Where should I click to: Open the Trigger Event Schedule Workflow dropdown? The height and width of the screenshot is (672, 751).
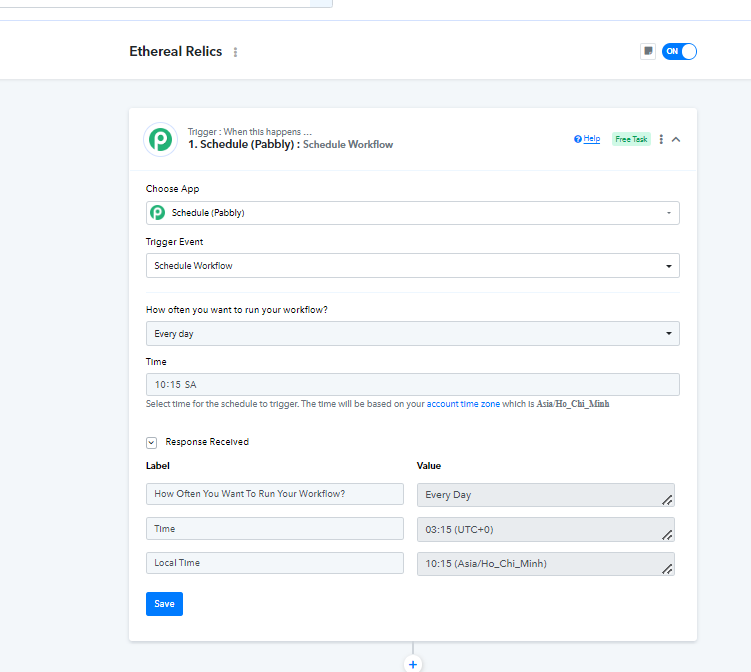tap(412, 265)
